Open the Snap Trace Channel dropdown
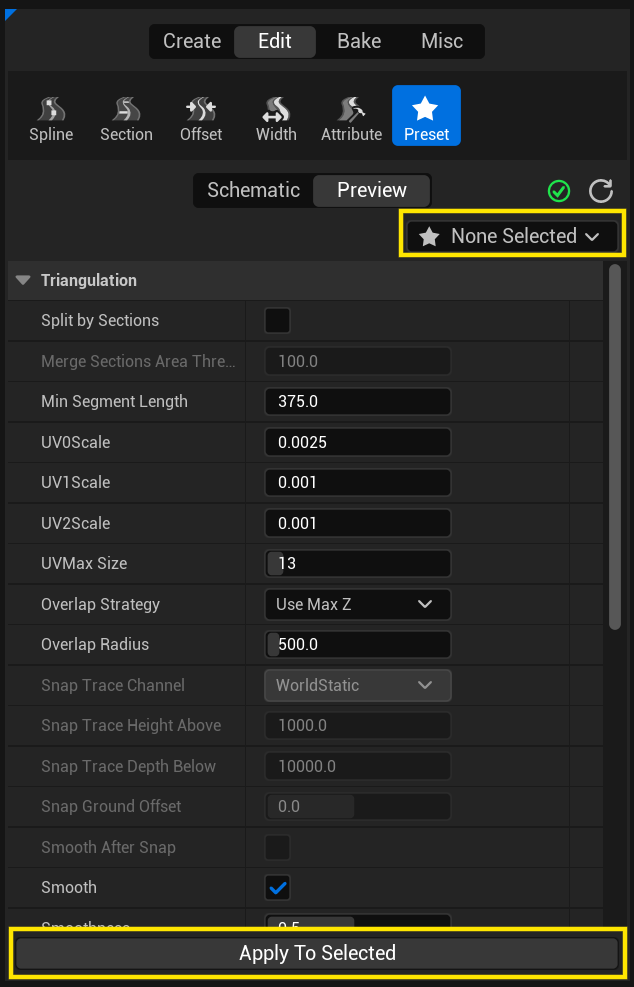Screen dimensions: 634x987 point(358,685)
